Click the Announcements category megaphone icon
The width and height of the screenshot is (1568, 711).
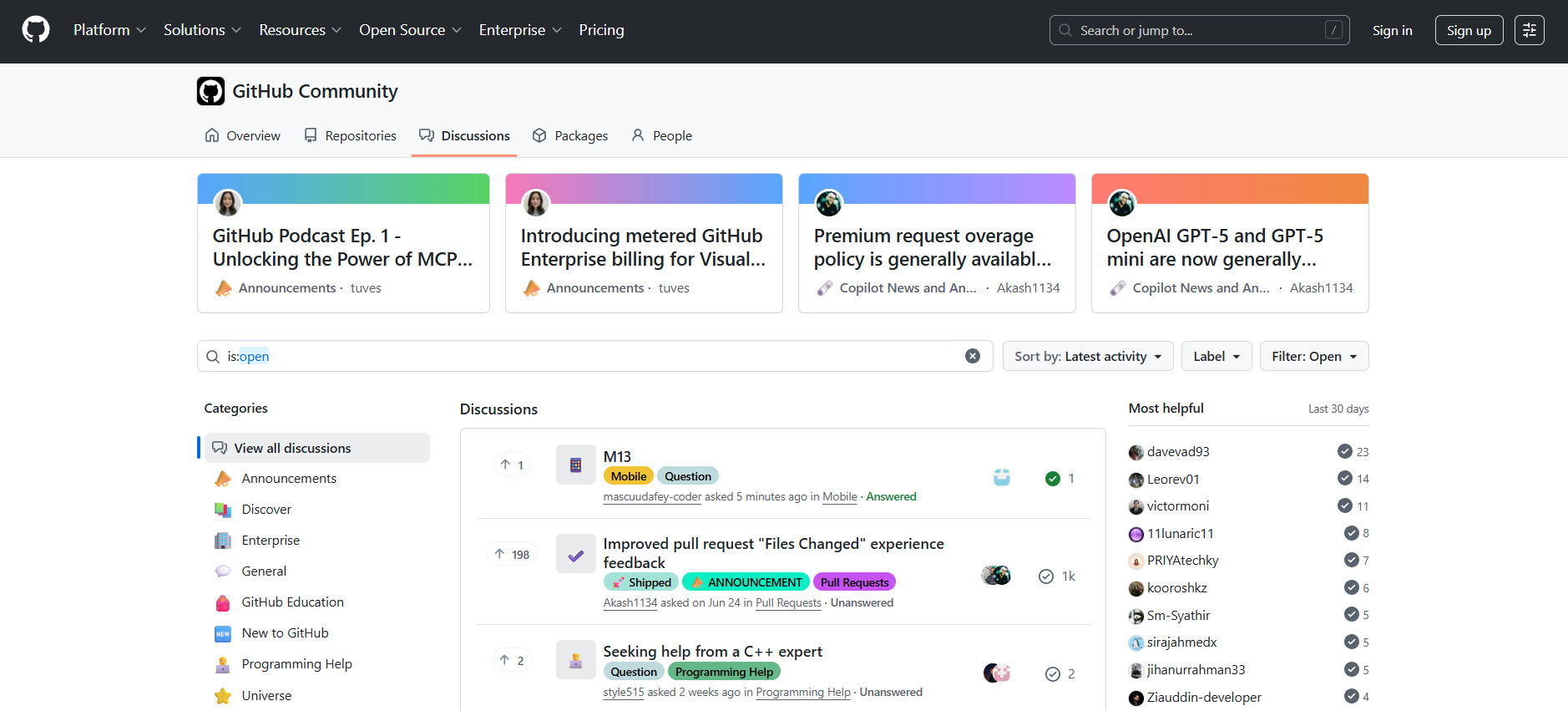coord(223,479)
